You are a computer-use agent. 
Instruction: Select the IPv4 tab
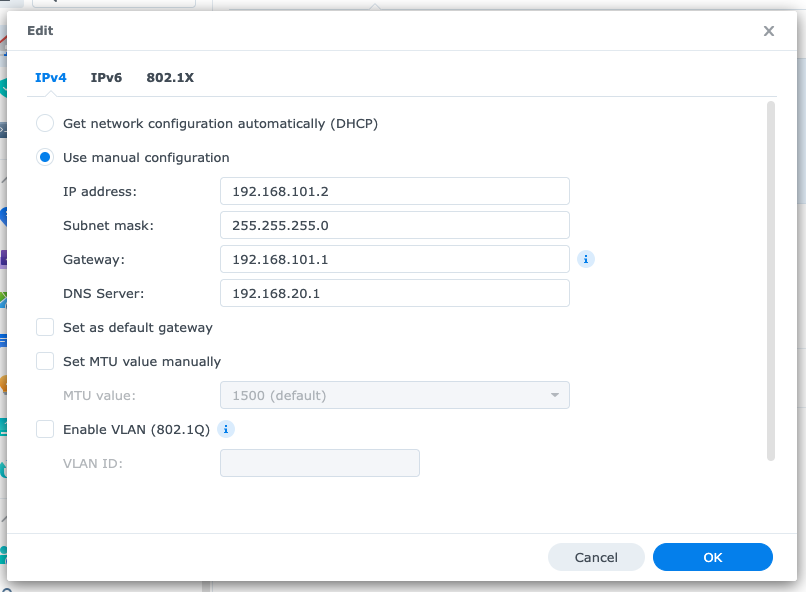tap(51, 77)
